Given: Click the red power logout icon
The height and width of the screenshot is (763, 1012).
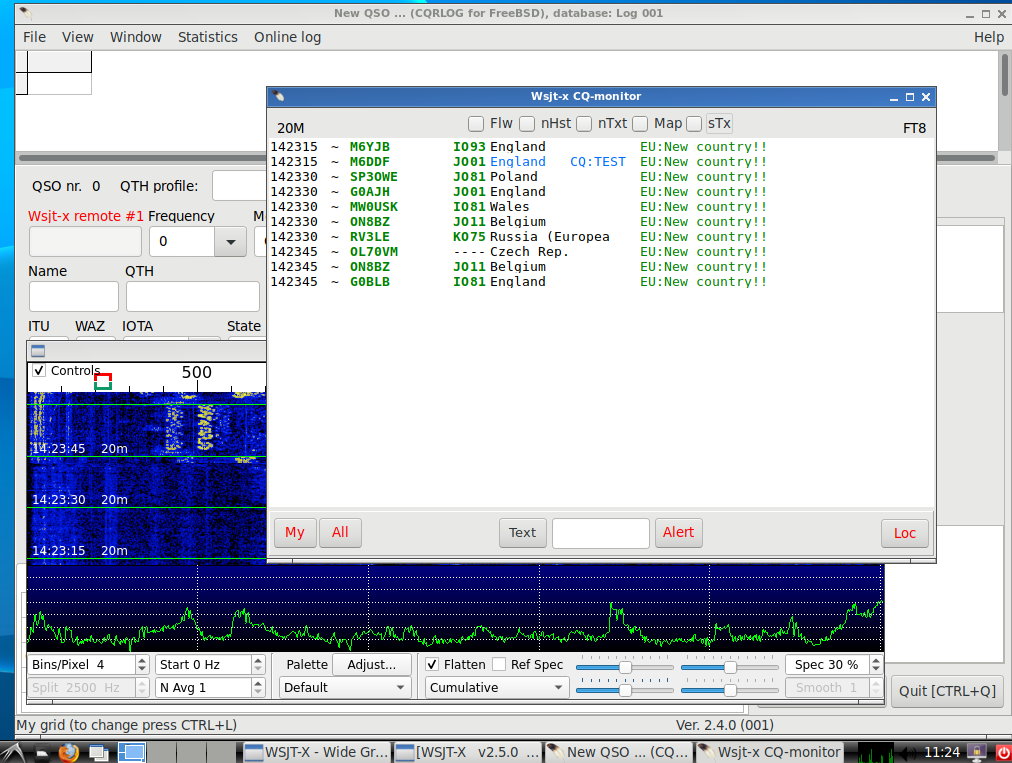Looking at the screenshot, I should pyautogui.click(x=1002, y=753).
